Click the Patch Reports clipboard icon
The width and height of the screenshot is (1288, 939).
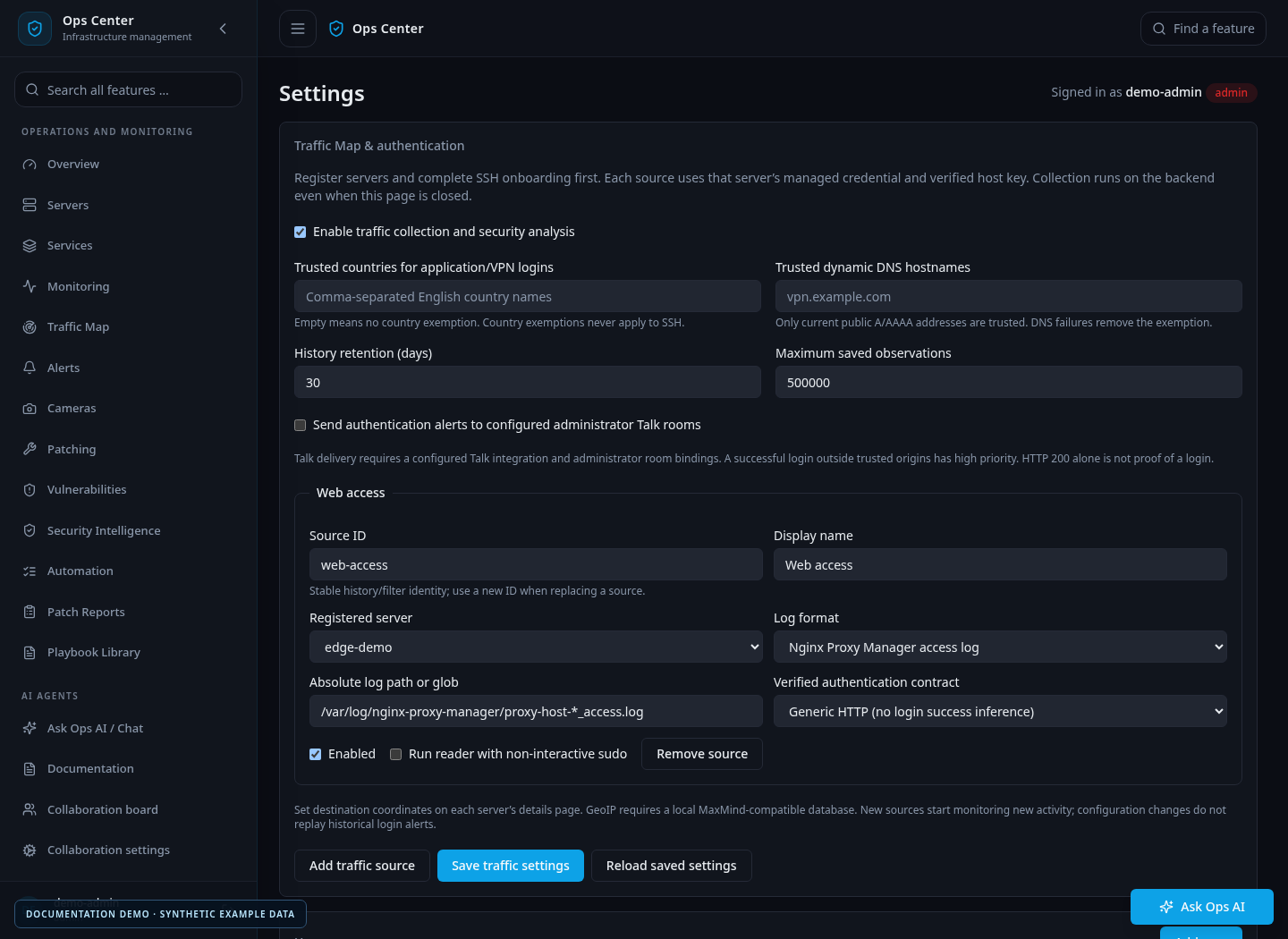tap(30, 613)
